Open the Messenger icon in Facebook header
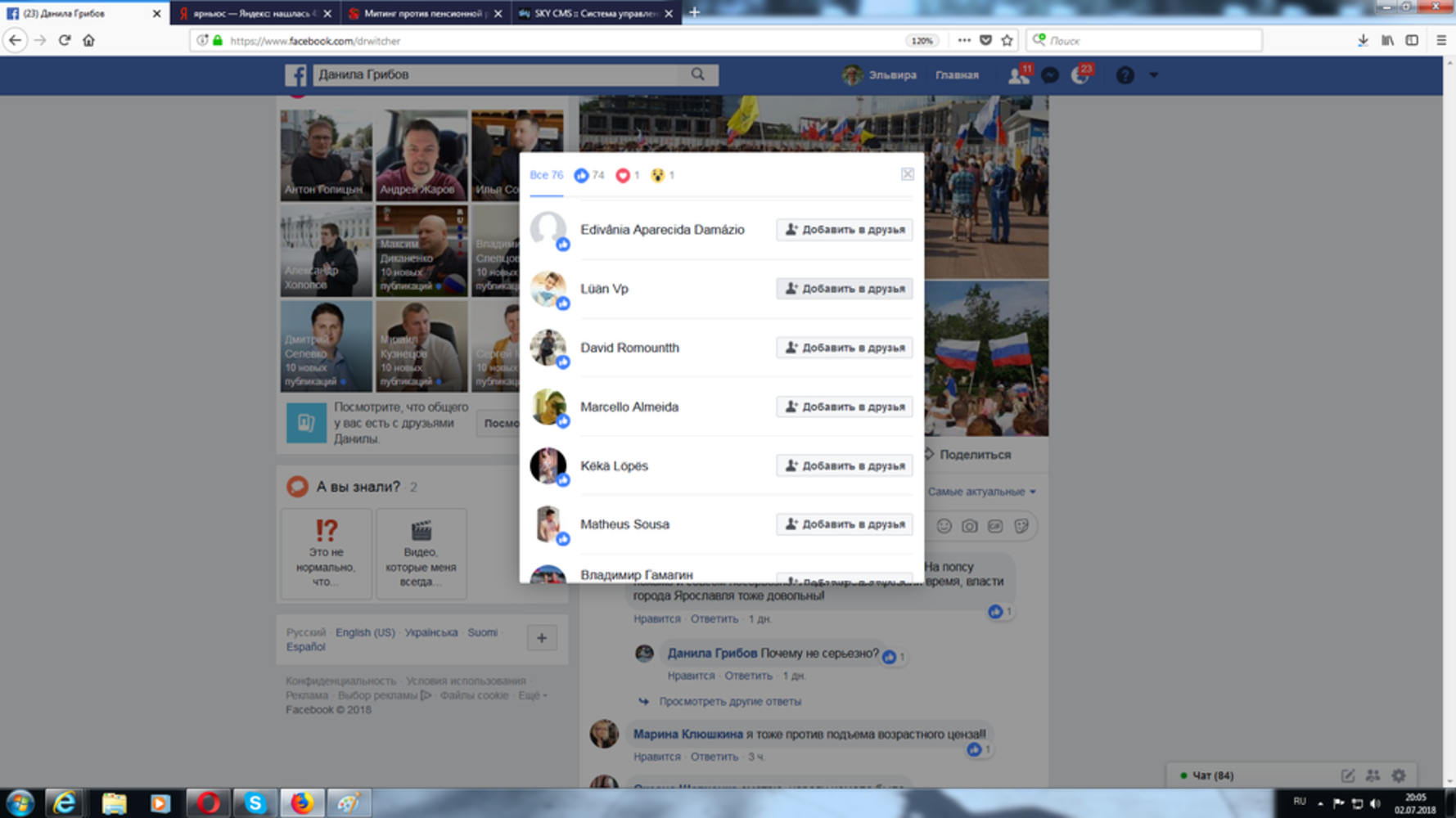The image size is (1456, 818). point(1050,75)
